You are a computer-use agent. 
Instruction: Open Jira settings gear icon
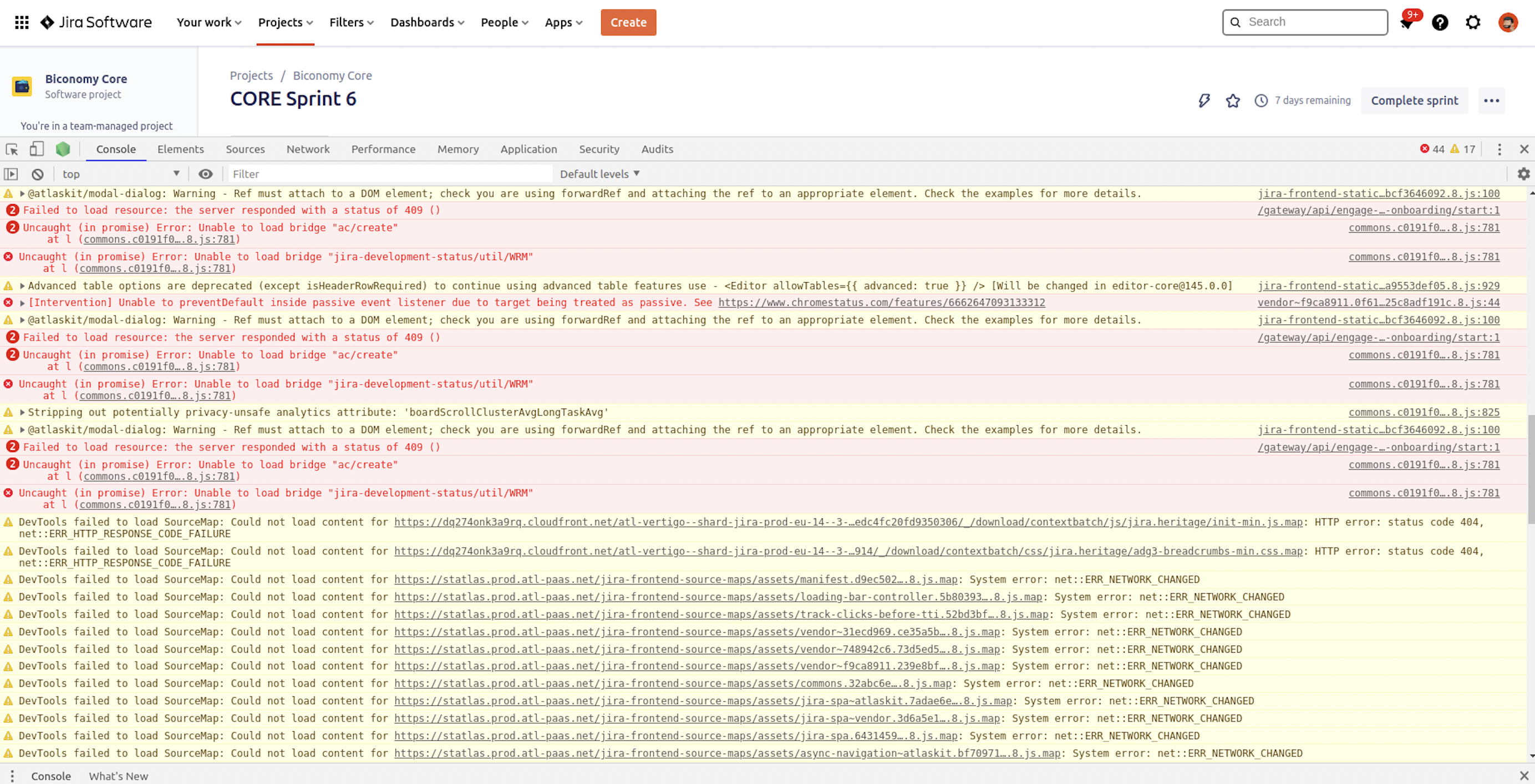pos(1473,23)
